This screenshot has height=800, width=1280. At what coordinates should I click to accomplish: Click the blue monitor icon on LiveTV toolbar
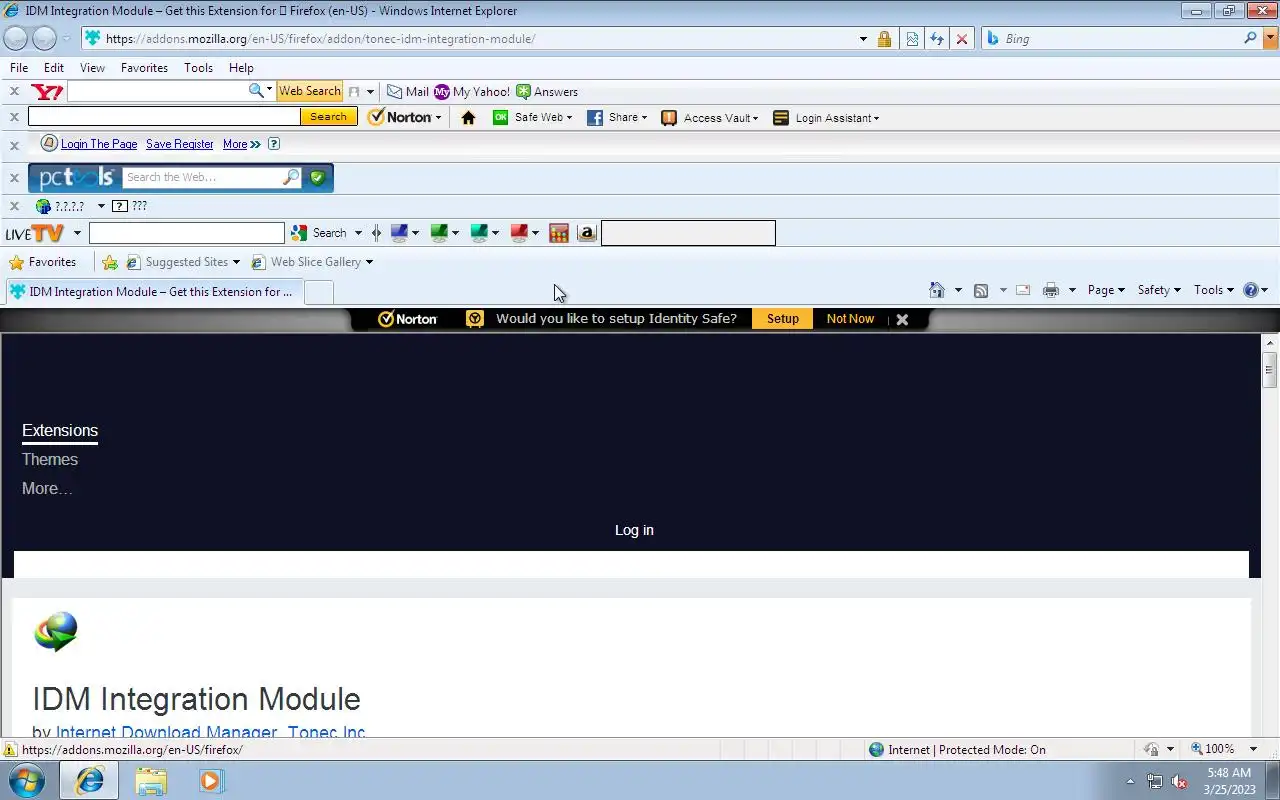(x=399, y=233)
